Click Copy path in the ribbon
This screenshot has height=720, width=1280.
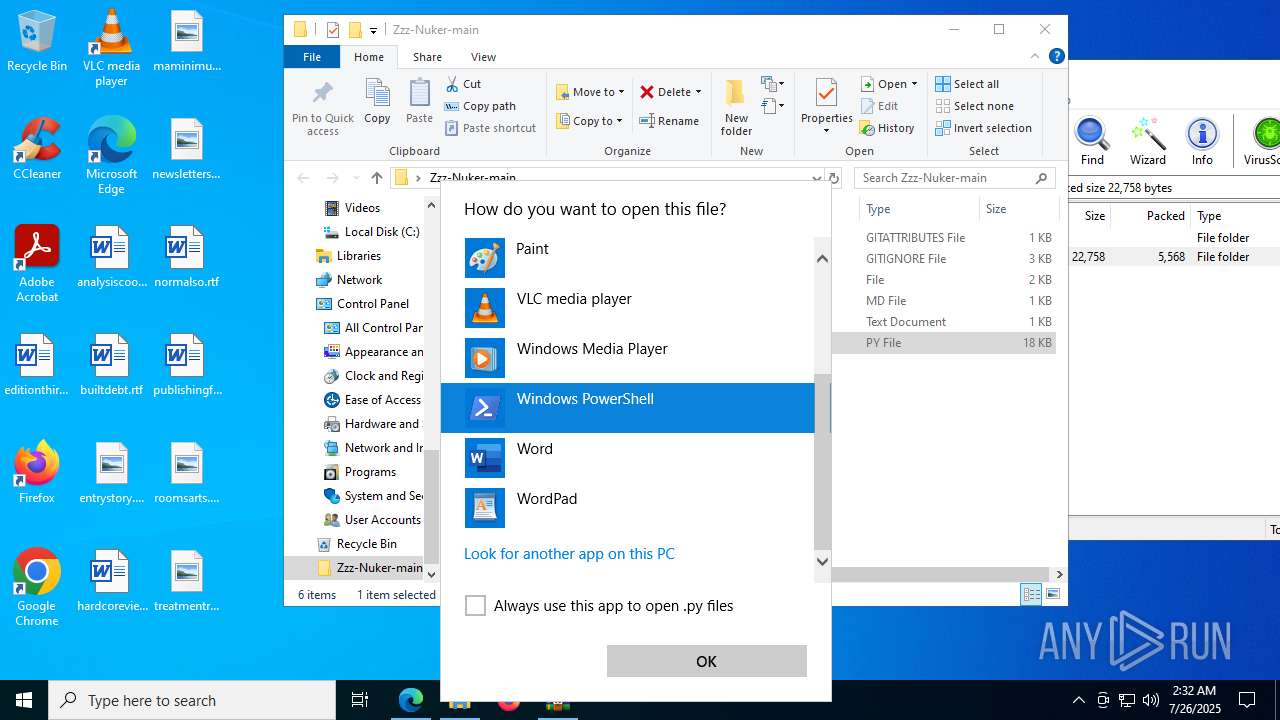click(480, 106)
